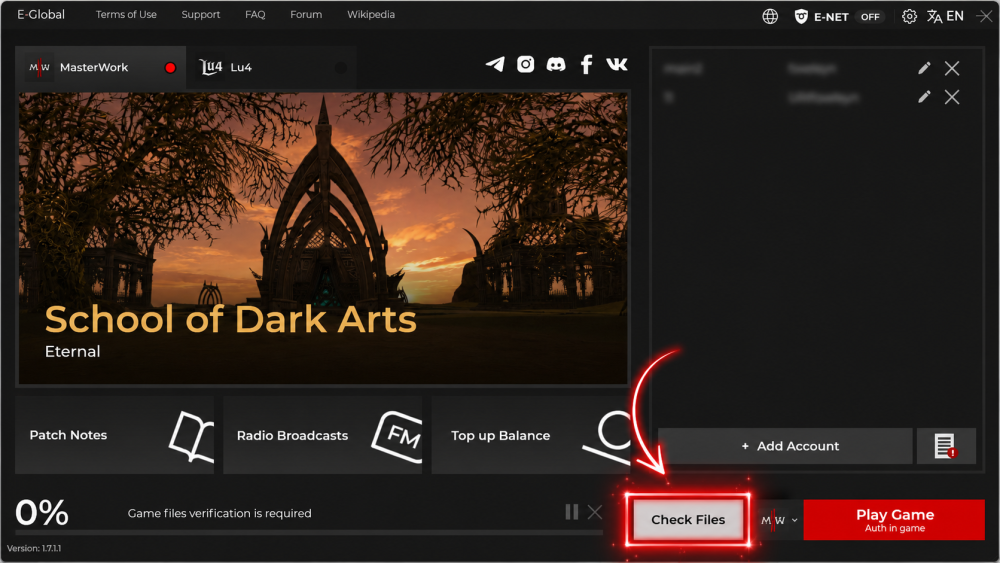Viewport: 1000px width, 563px height.
Task: Open the FAQ menu item
Action: tap(255, 14)
